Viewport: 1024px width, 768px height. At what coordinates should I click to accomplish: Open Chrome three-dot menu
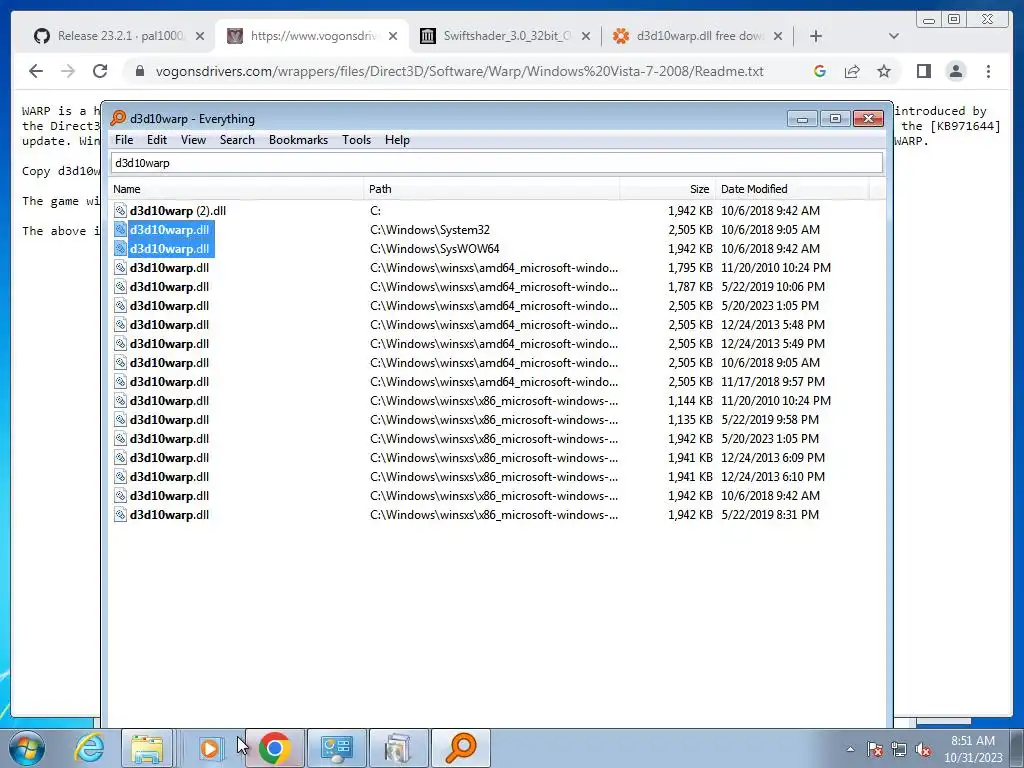coord(988,71)
